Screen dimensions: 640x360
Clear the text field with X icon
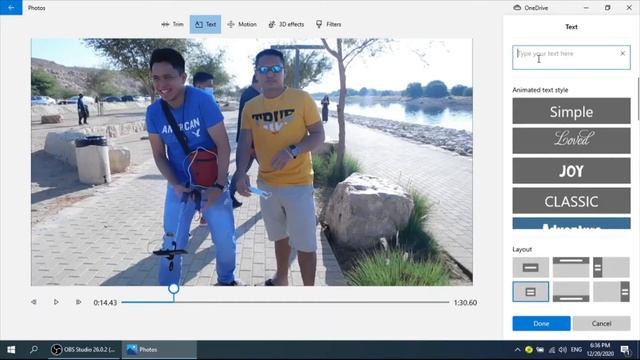tap(622, 53)
